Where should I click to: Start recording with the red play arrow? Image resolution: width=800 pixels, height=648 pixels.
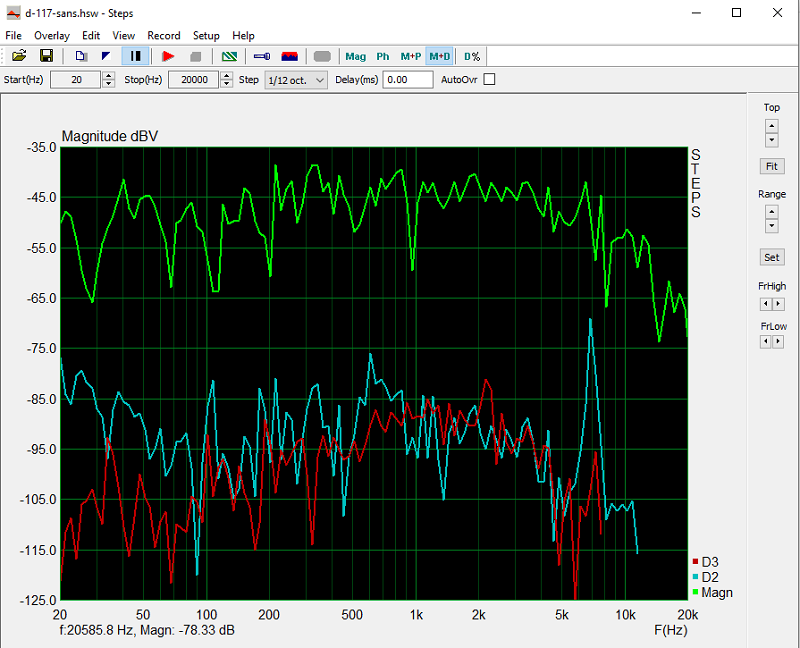(168, 56)
